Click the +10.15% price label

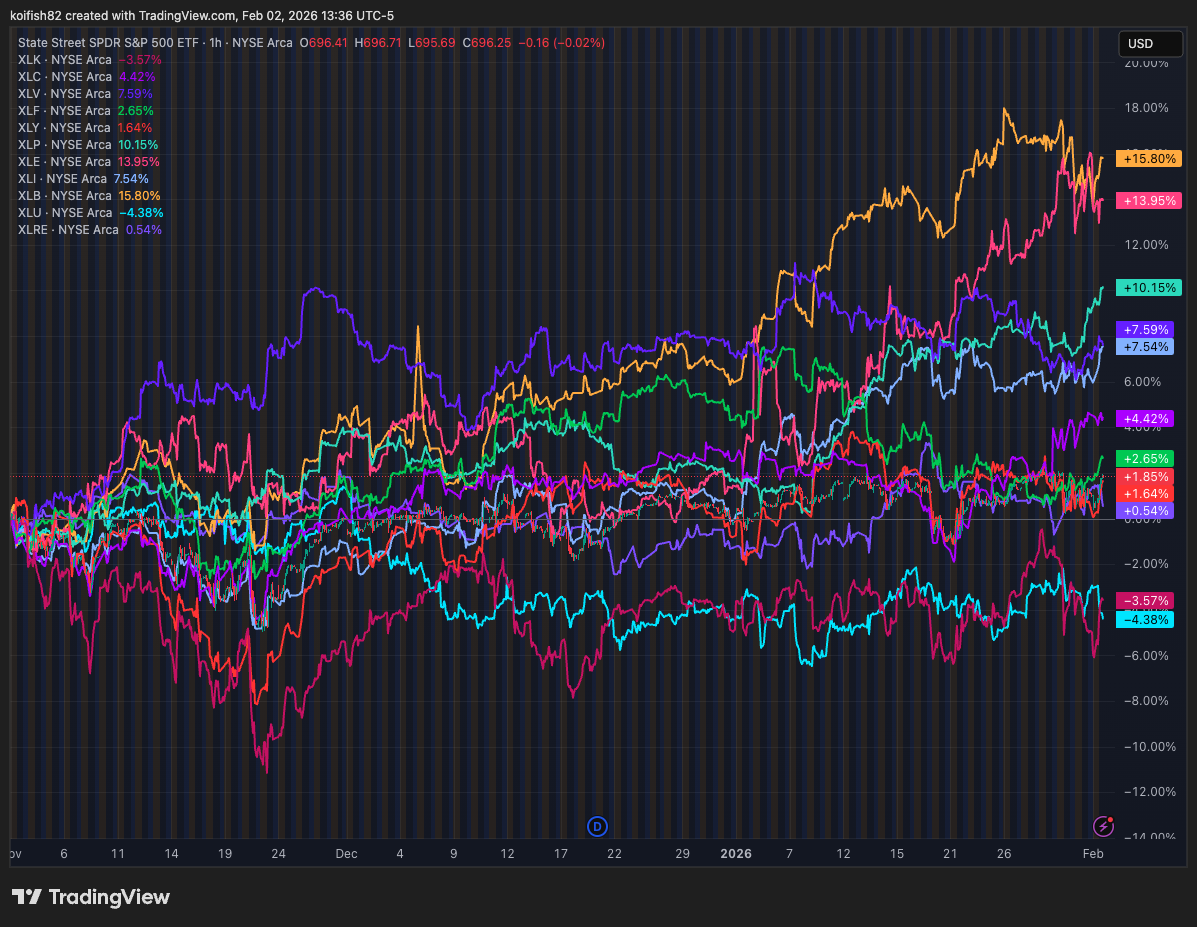pyautogui.click(x=1149, y=288)
